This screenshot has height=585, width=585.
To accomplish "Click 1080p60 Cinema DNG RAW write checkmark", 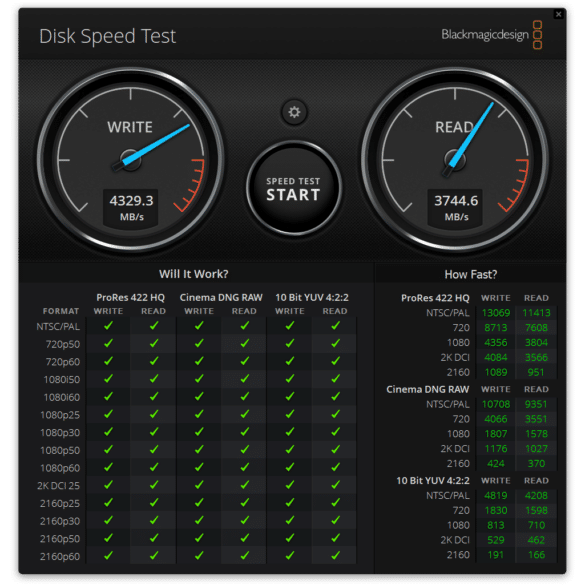I will 199,467.
